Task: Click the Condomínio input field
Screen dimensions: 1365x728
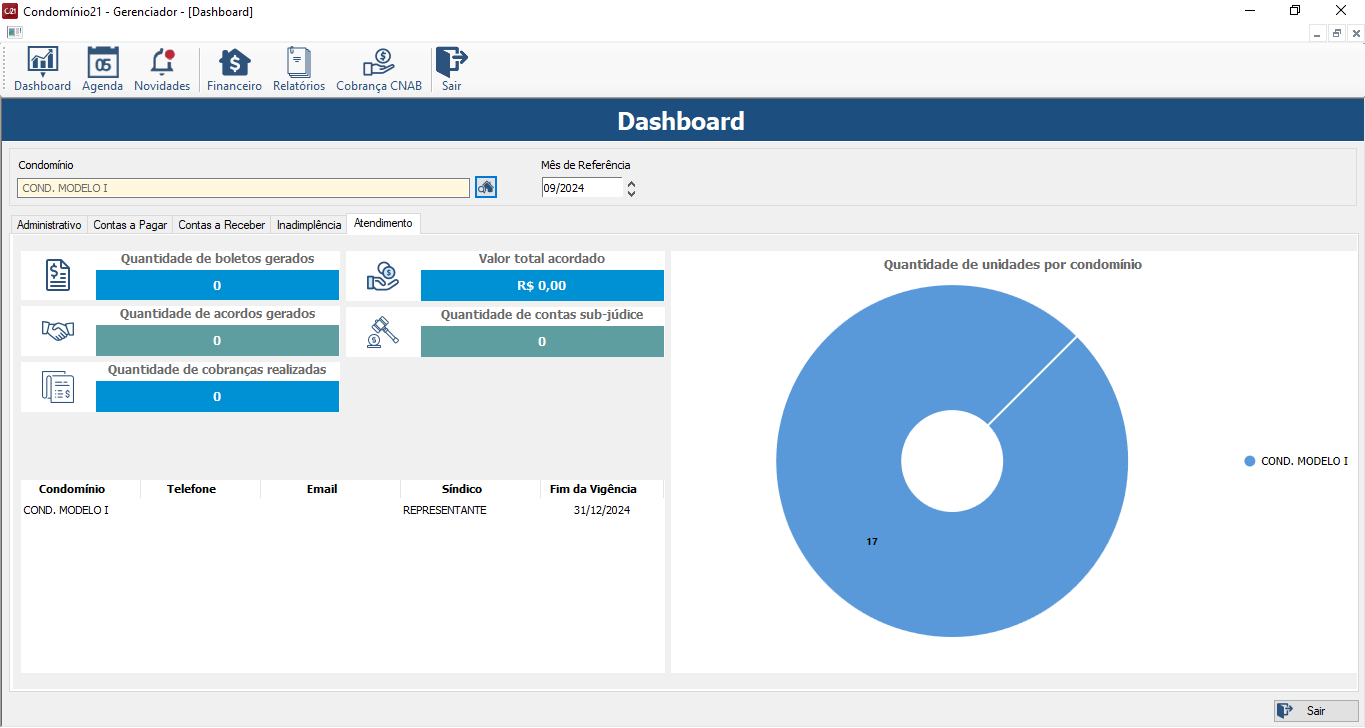Action: 243,188
